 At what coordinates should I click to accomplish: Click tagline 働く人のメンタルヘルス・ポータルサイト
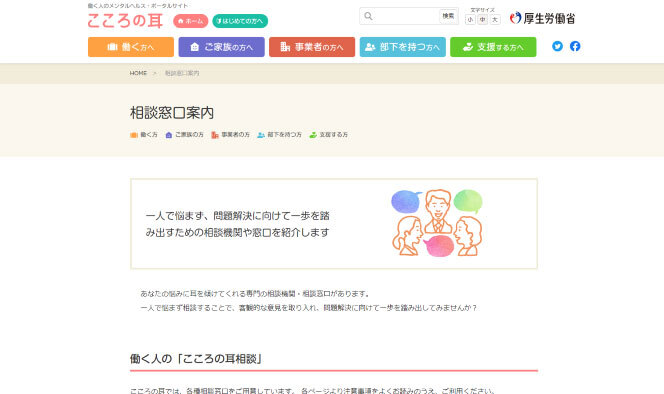[x=138, y=6]
